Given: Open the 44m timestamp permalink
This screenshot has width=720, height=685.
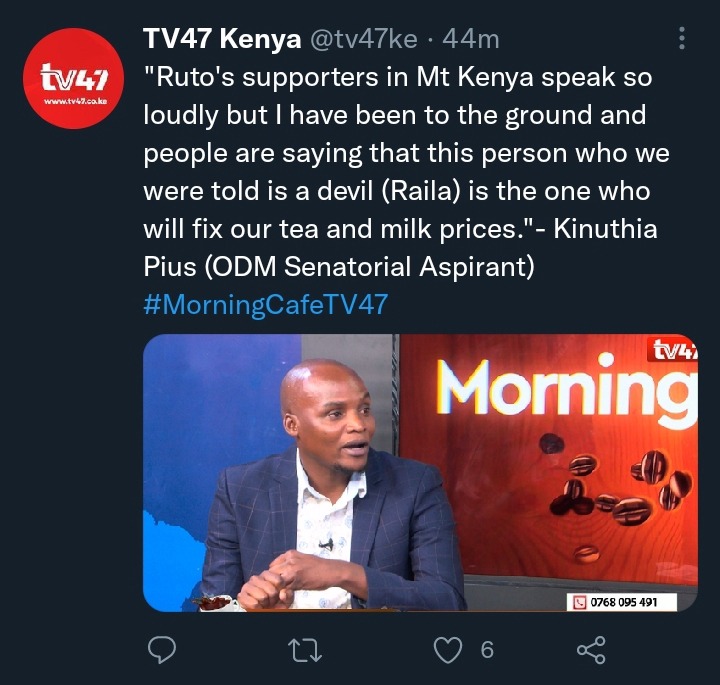Looking at the screenshot, I should point(471,39).
